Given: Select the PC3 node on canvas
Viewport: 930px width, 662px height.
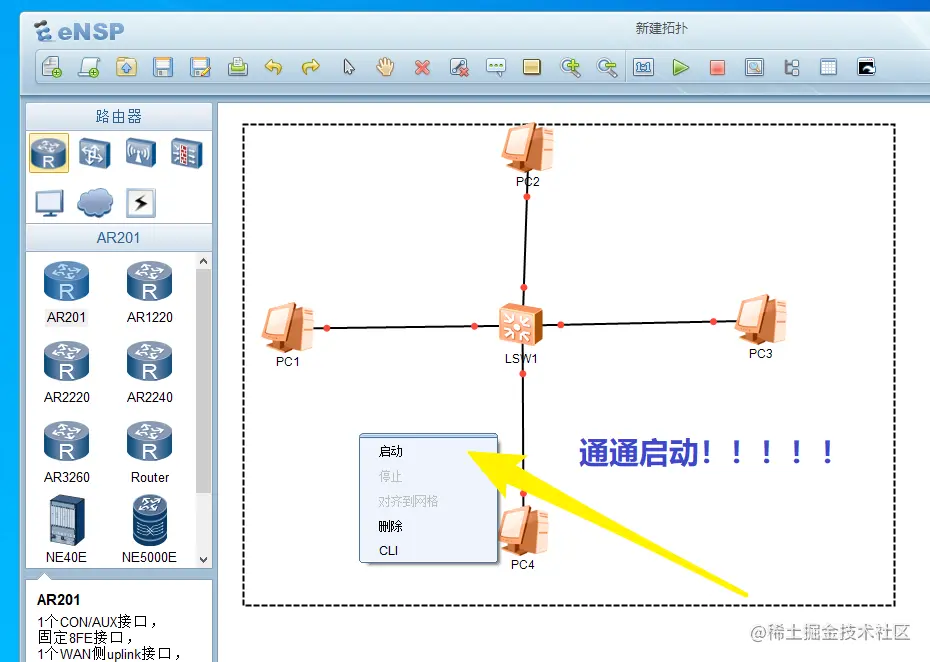Looking at the screenshot, I should pyautogui.click(x=762, y=320).
